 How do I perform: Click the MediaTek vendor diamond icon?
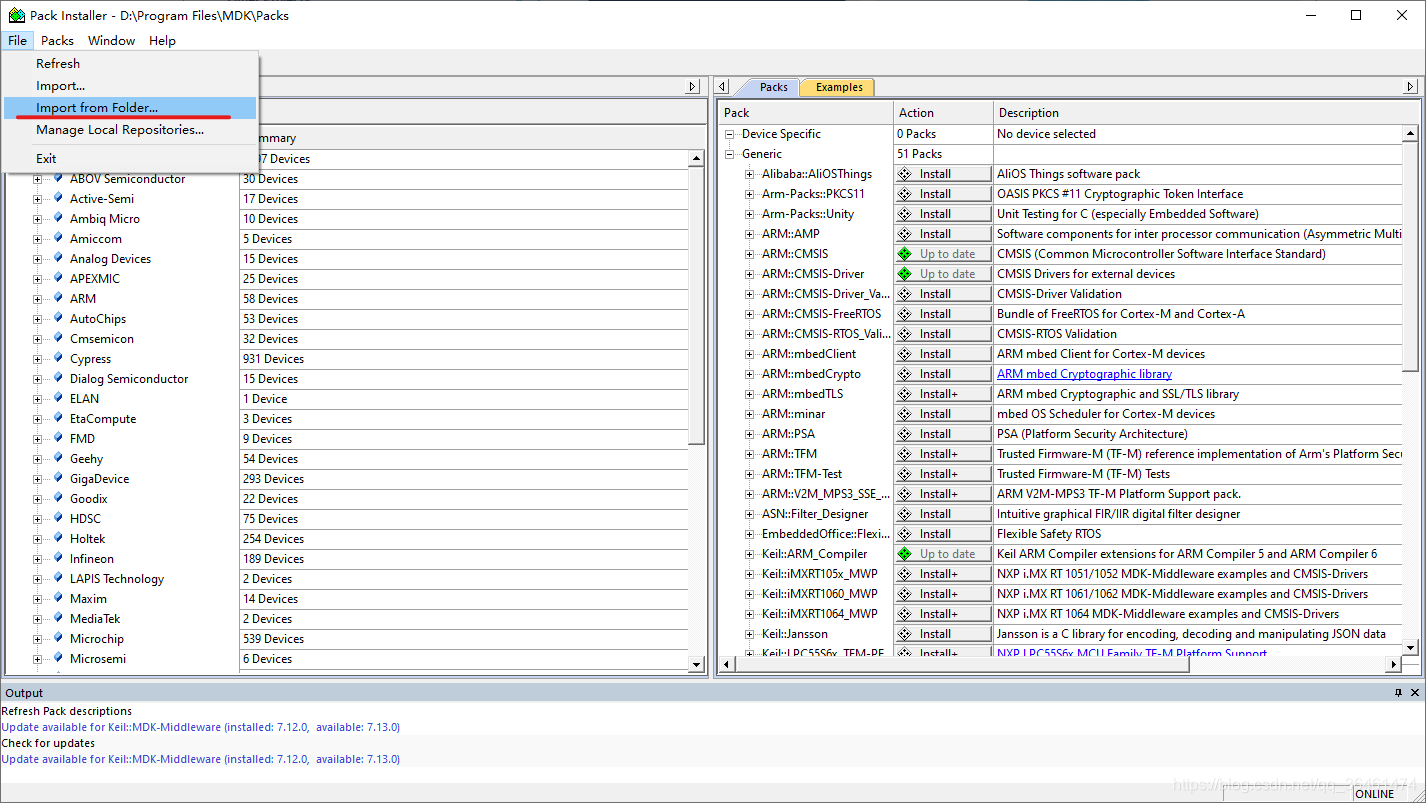[x=58, y=618]
